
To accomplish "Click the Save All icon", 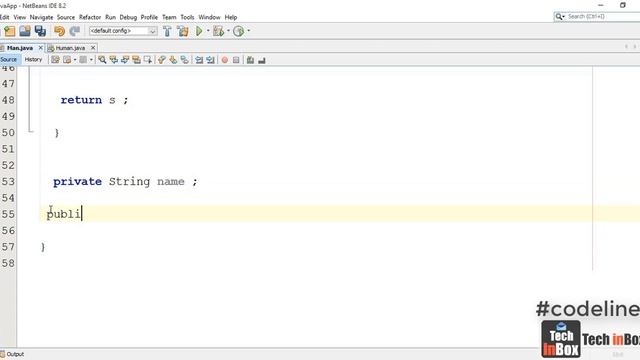I will (40, 31).
